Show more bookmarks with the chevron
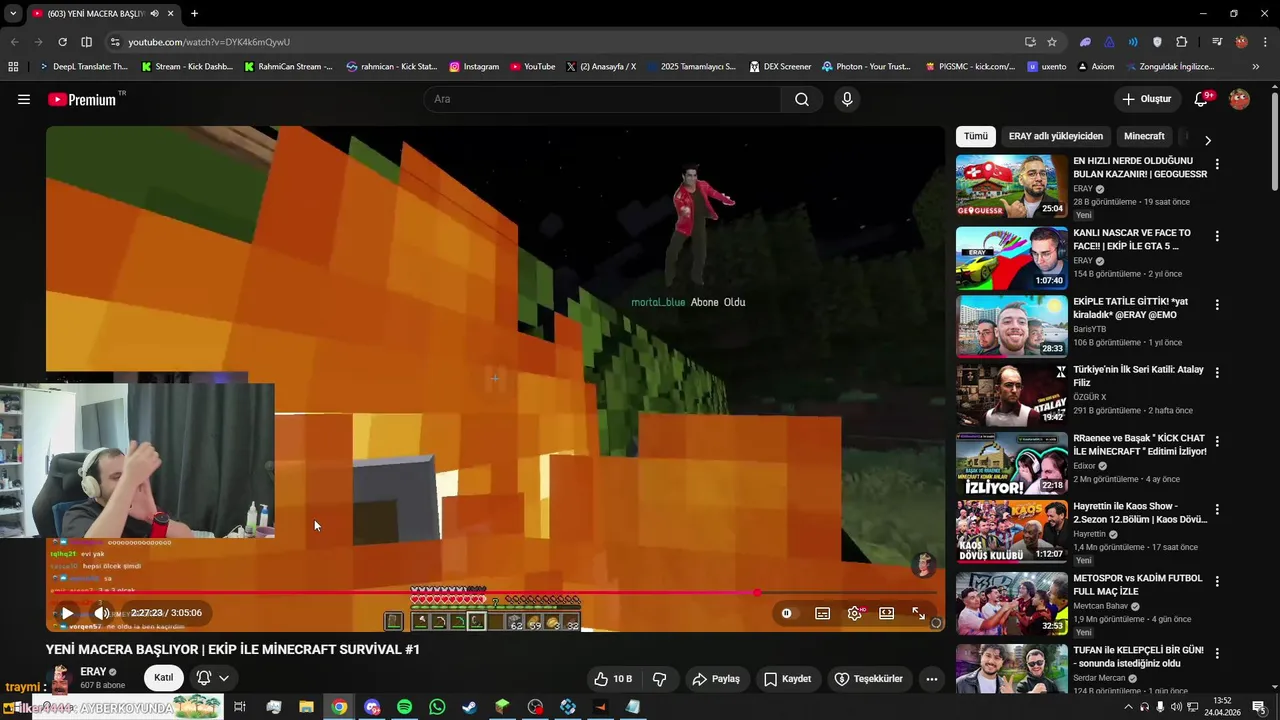The height and width of the screenshot is (720, 1280). coord(1256,67)
